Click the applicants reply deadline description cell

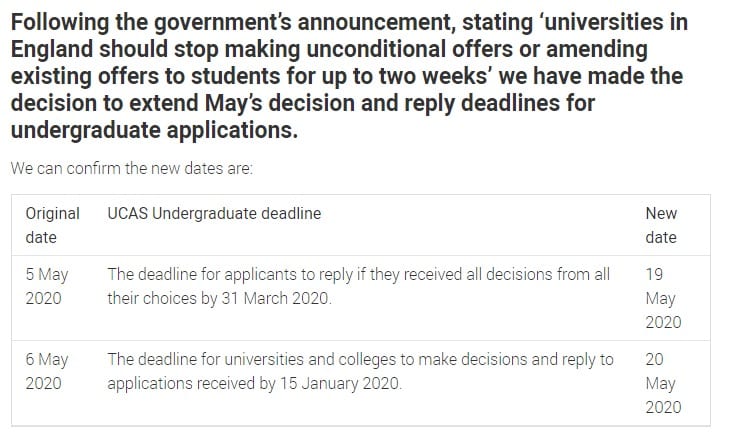coord(359,286)
